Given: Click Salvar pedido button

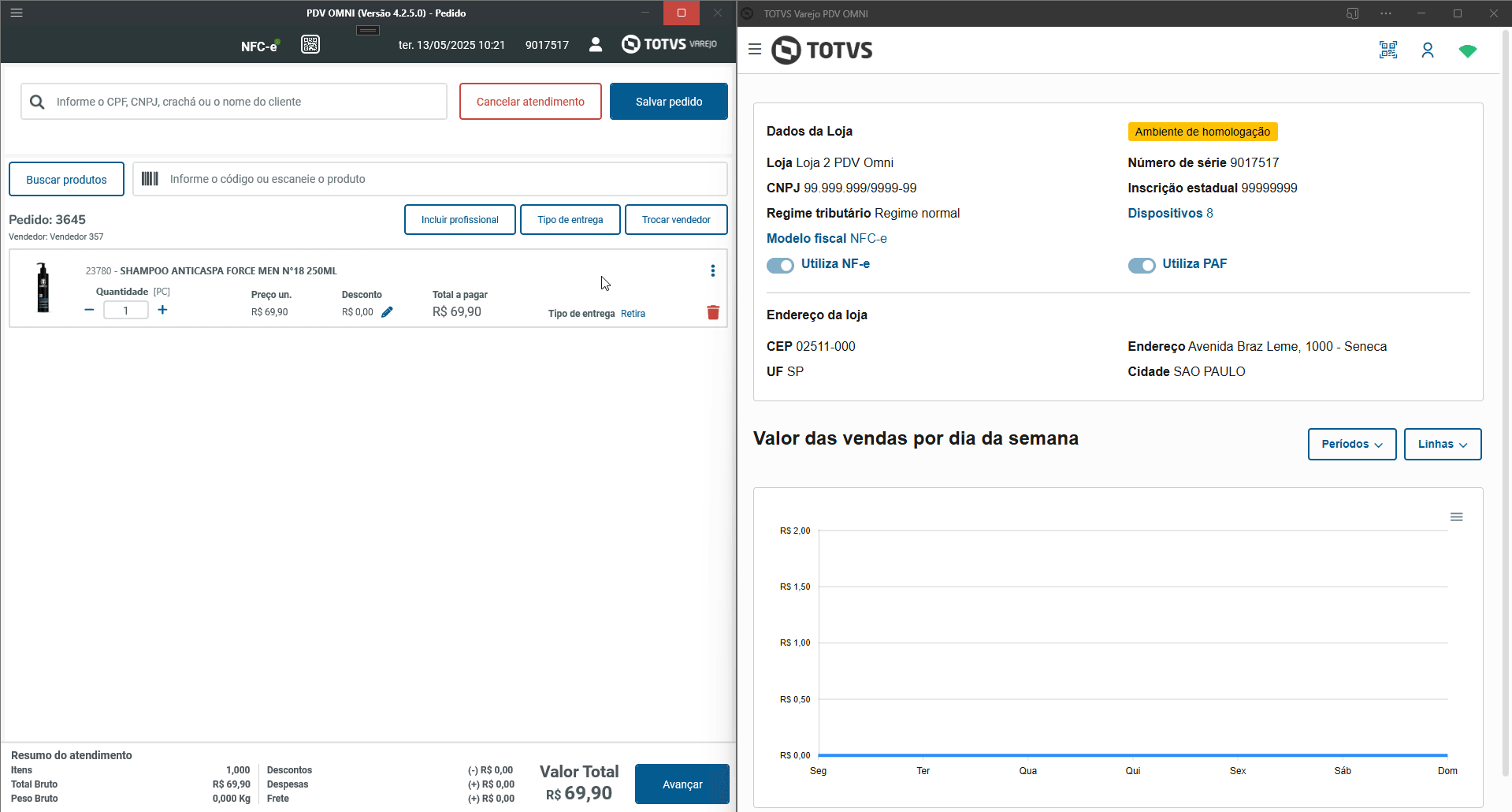Looking at the screenshot, I should [669, 102].
